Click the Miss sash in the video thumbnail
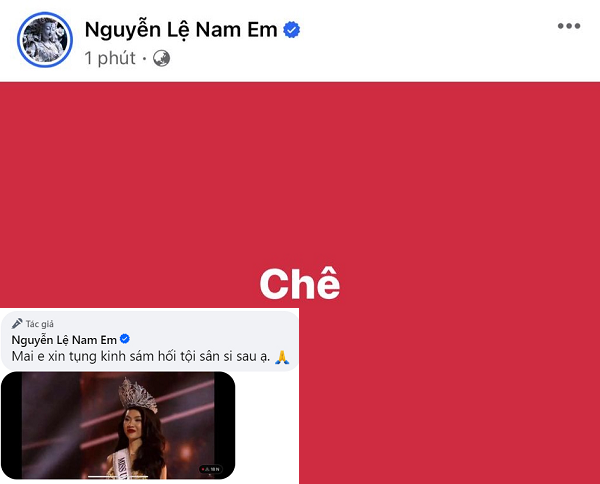Screen dimensions: 600x484 pos(122,463)
